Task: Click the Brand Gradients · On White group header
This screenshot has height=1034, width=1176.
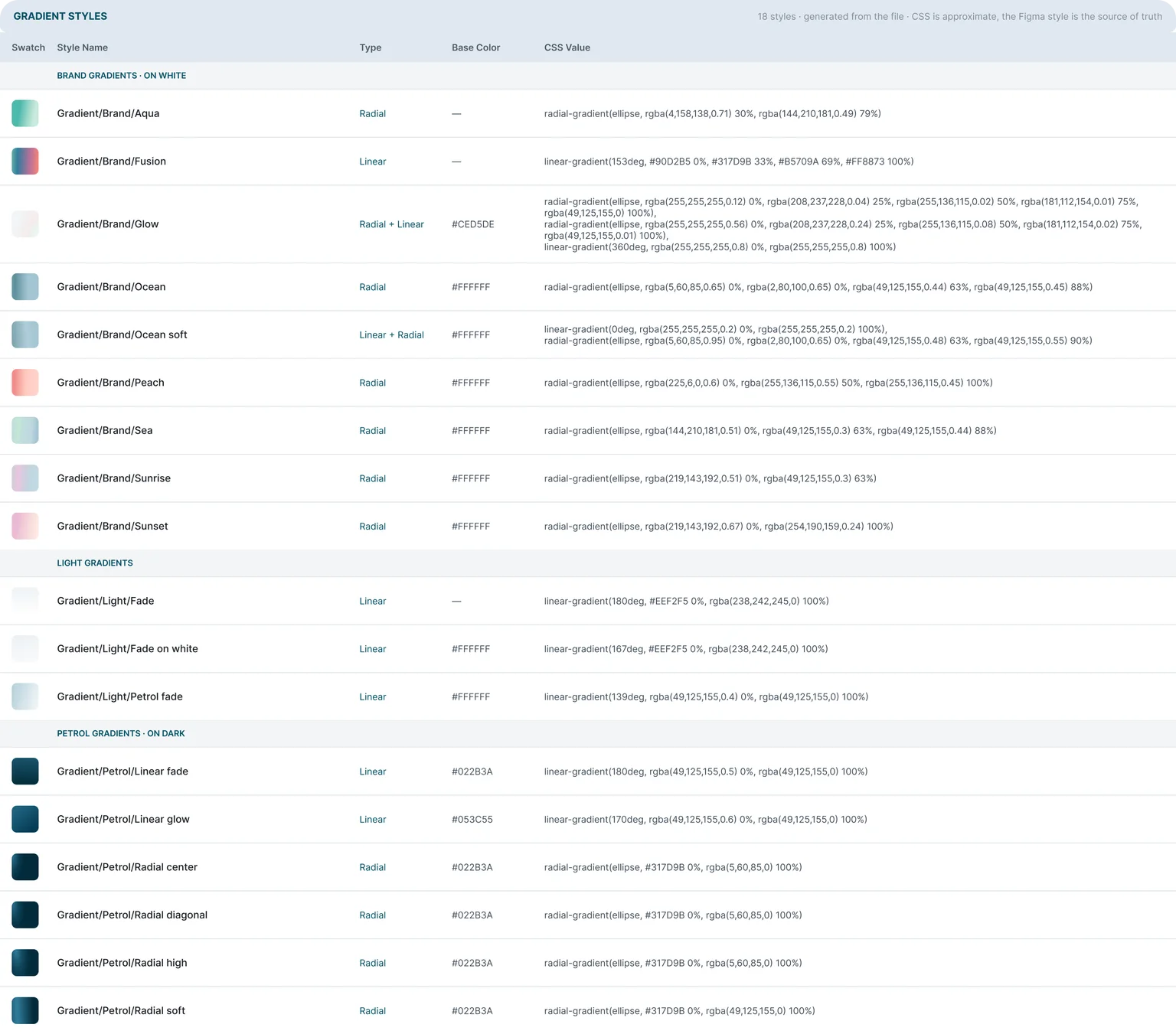Action: (x=122, y=76)
